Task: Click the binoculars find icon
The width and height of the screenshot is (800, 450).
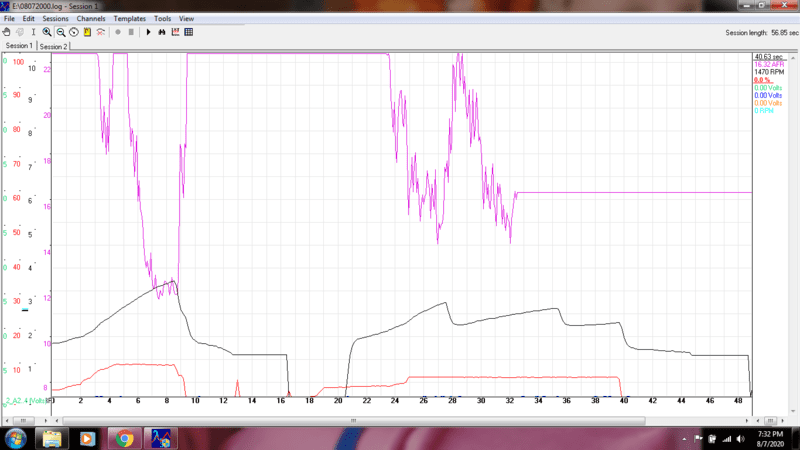Action: coord(162,32)
